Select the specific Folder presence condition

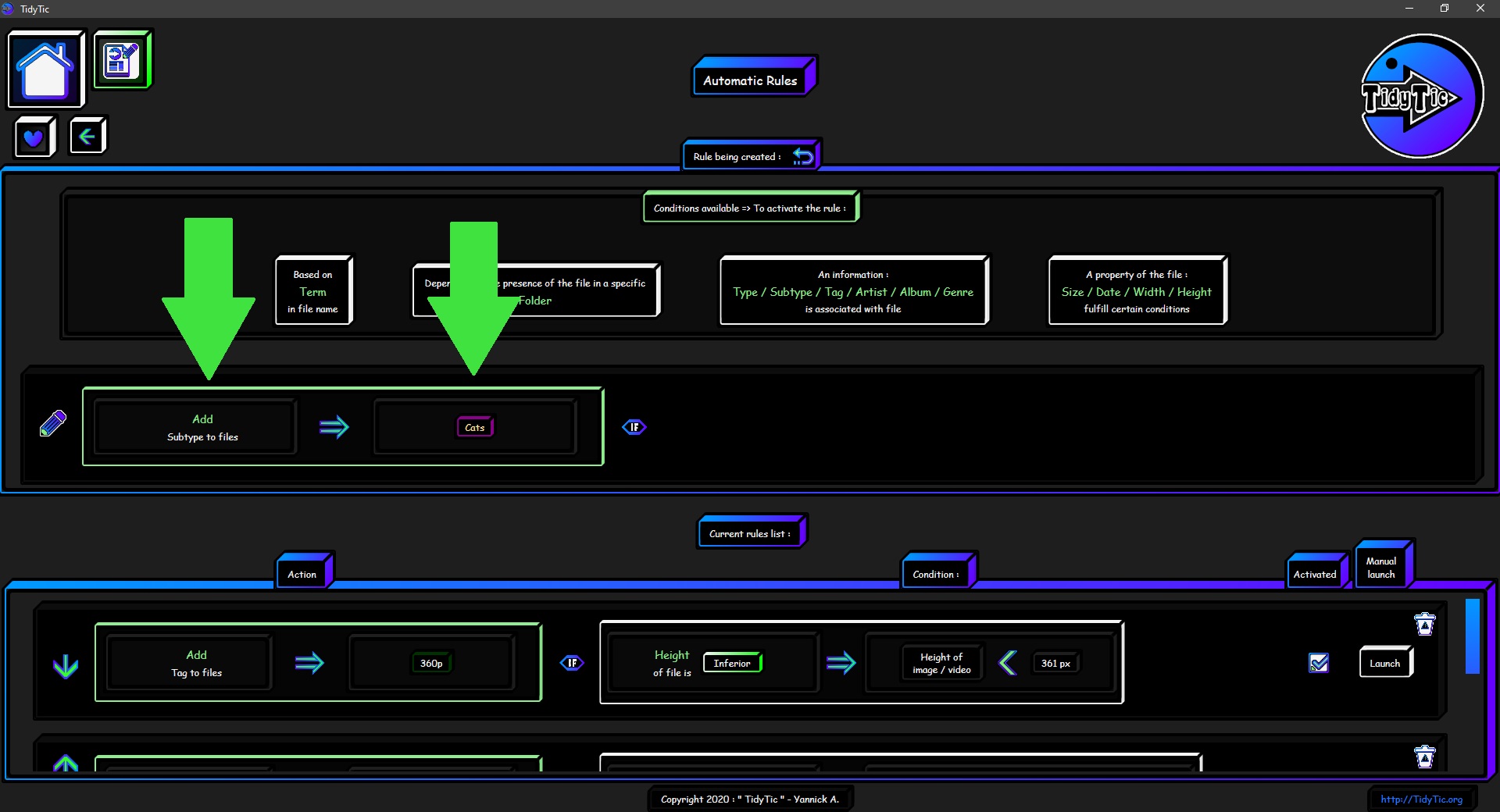(x=536, y=291)
